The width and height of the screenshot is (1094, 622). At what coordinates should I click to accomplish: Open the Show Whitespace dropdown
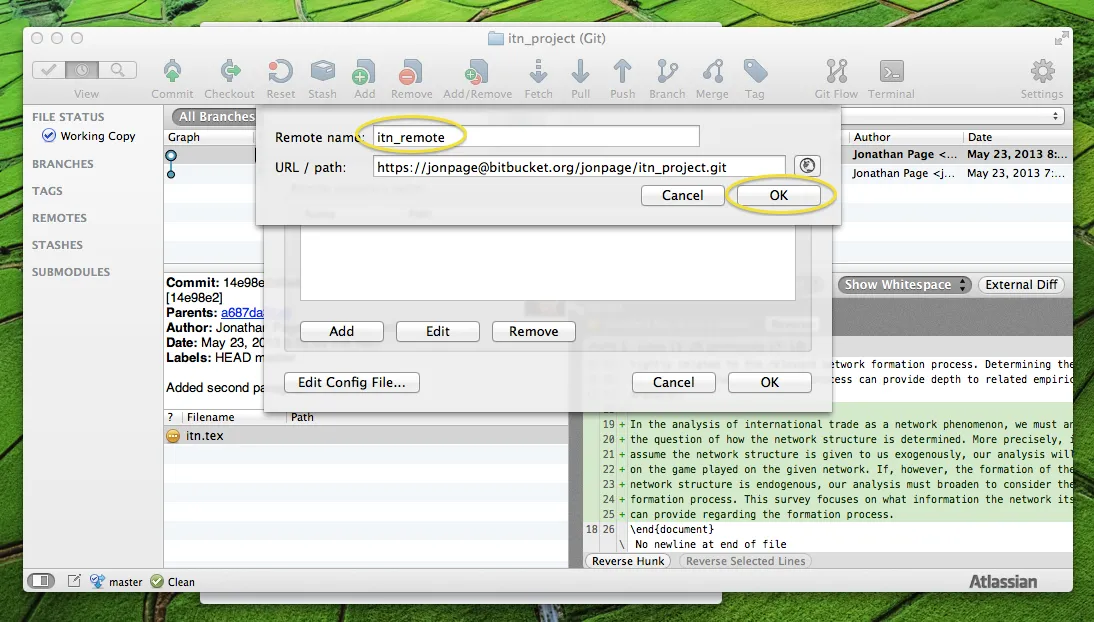point(902,284)
